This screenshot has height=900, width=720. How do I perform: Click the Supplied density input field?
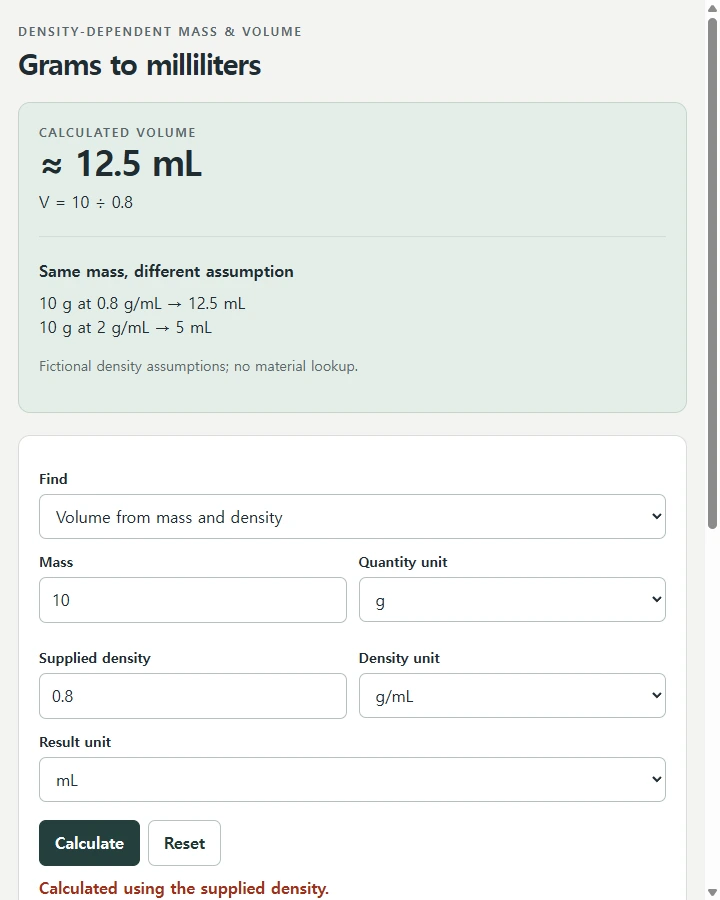coord(192,696)
